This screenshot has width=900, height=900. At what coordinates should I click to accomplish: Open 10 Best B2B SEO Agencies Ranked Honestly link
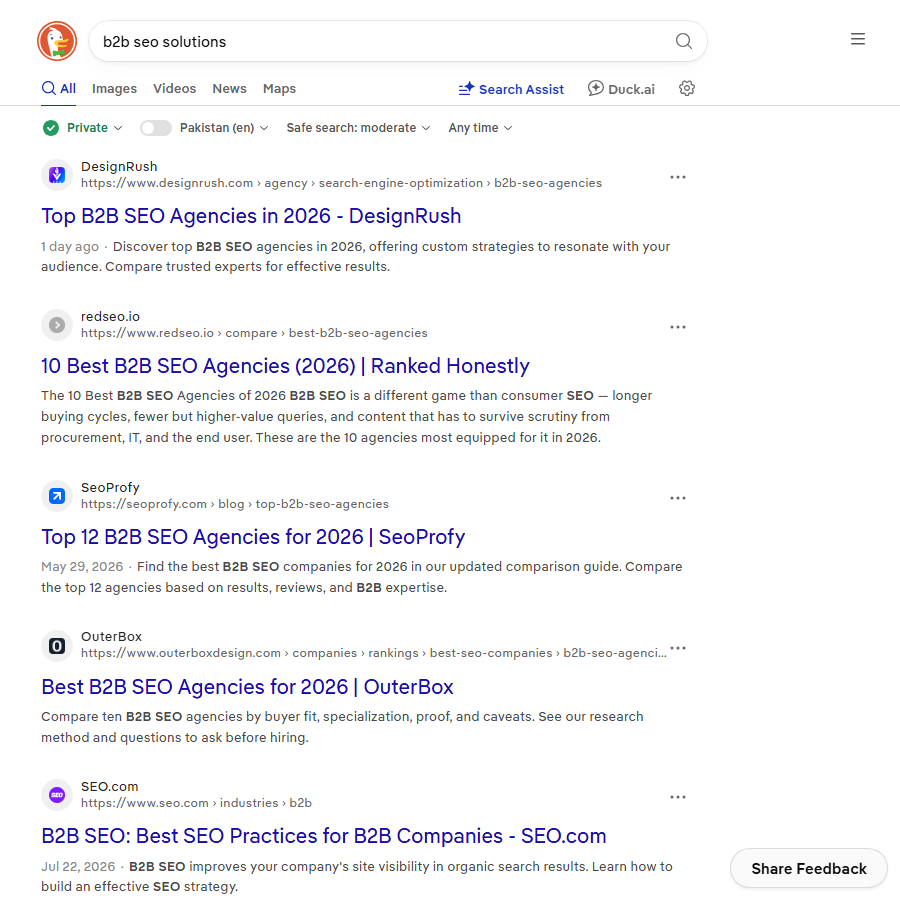[x=285, y=366]
